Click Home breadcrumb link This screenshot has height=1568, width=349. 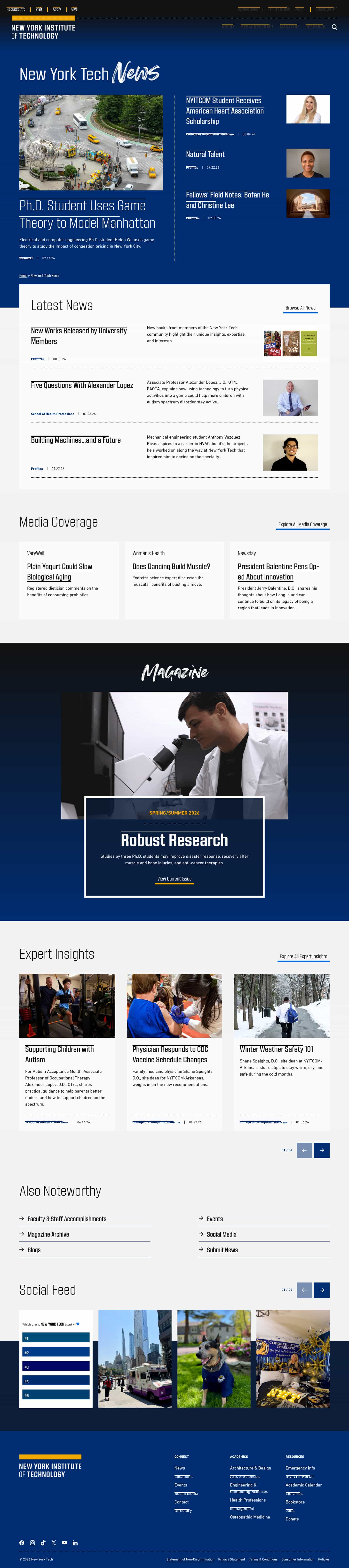coord(23,276)
